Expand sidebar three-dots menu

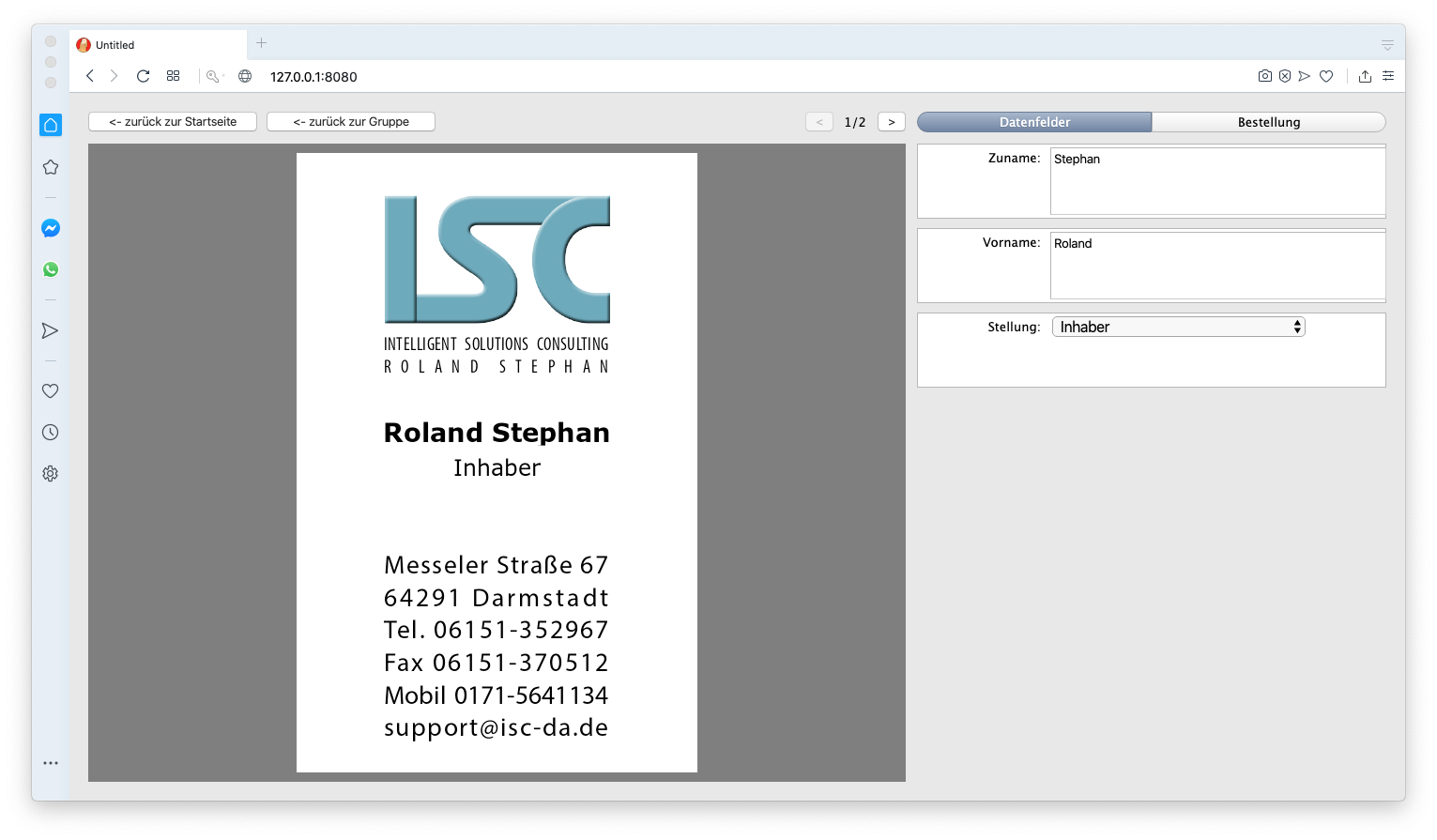[51, 763]
